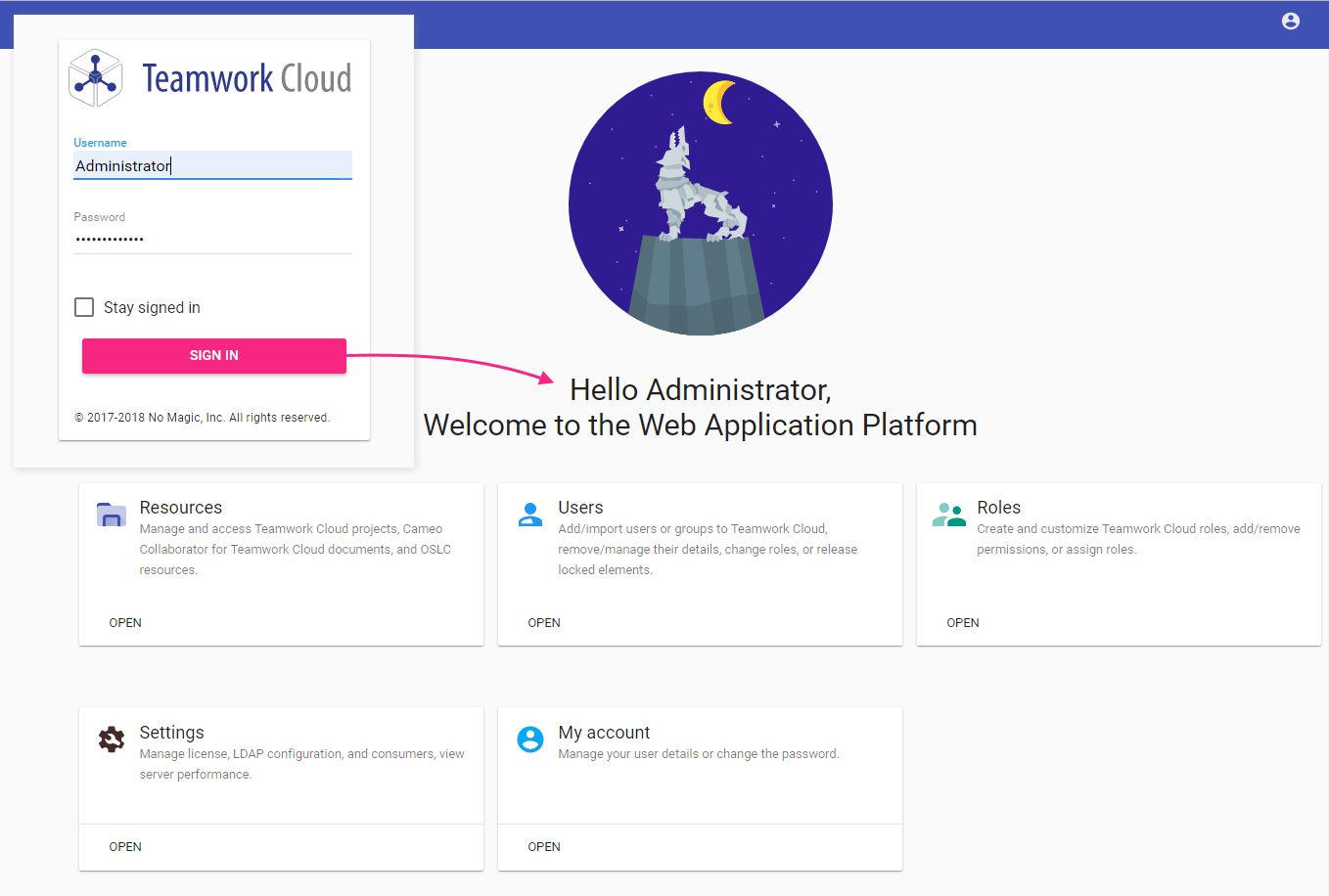Open the Roles card
The height and width of the screenshot is (896, 1329).
963,623
